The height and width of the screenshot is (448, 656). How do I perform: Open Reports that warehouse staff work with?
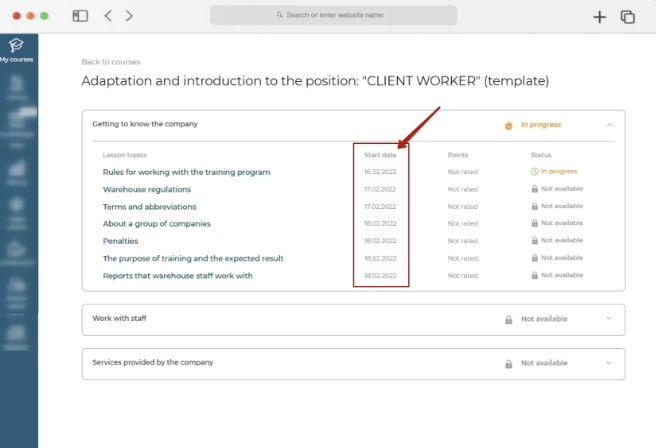point(178,276)
